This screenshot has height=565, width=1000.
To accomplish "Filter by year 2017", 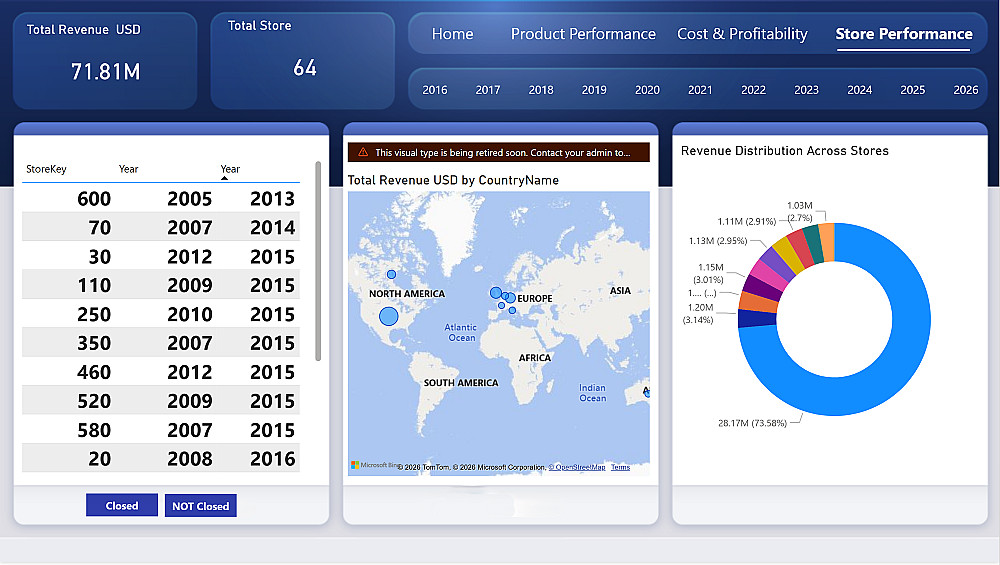I will (488, 90).
